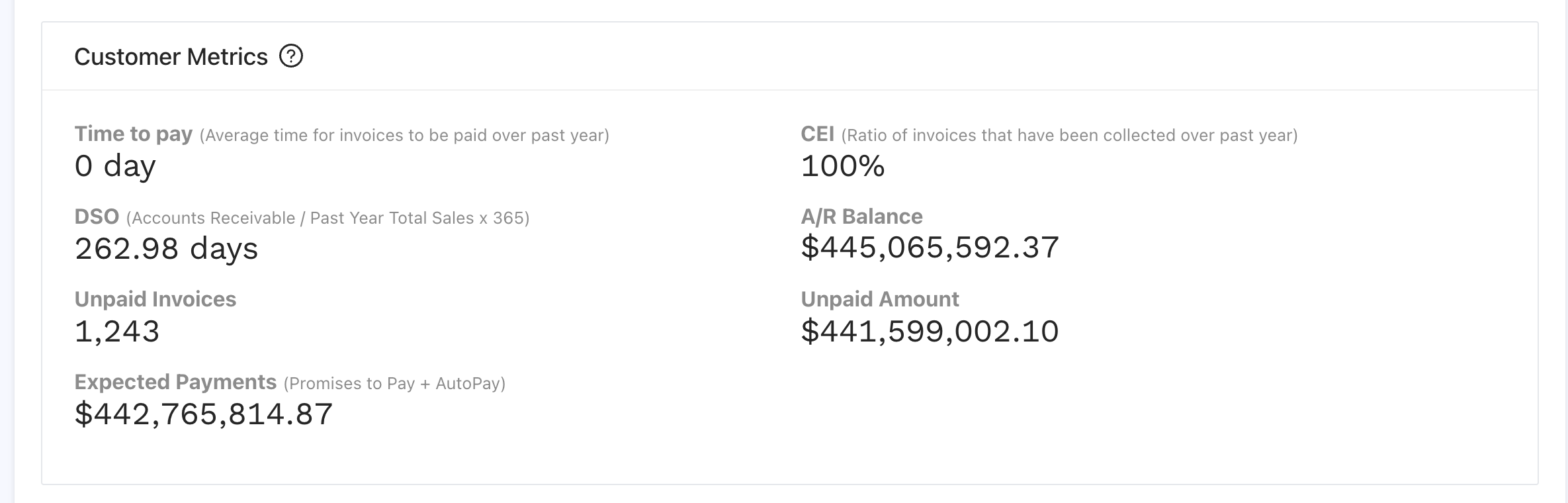Click the Customer Metrics heading
1568x503 pixels.
tap(171, 57)
